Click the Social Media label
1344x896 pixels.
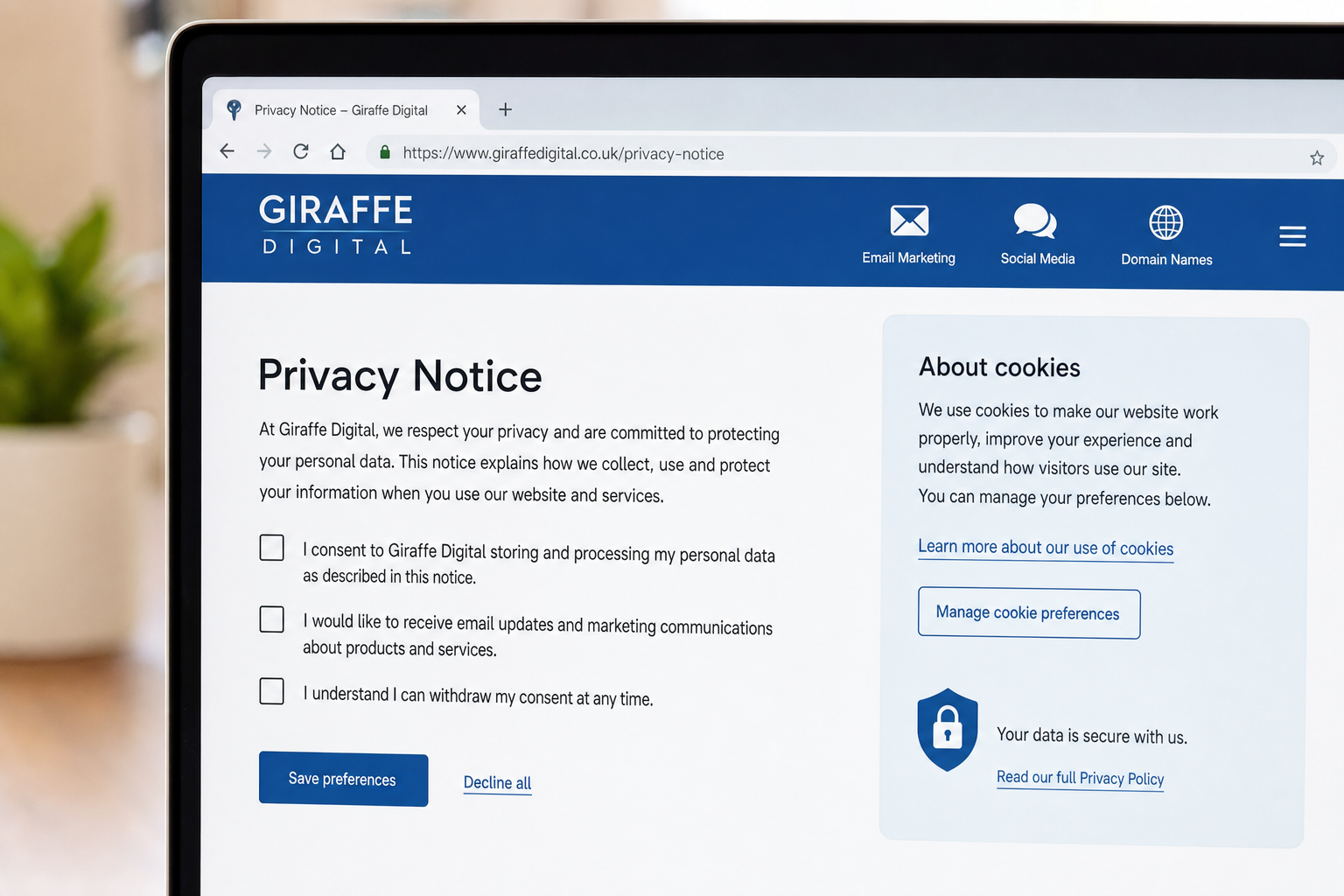point(1038,259)
